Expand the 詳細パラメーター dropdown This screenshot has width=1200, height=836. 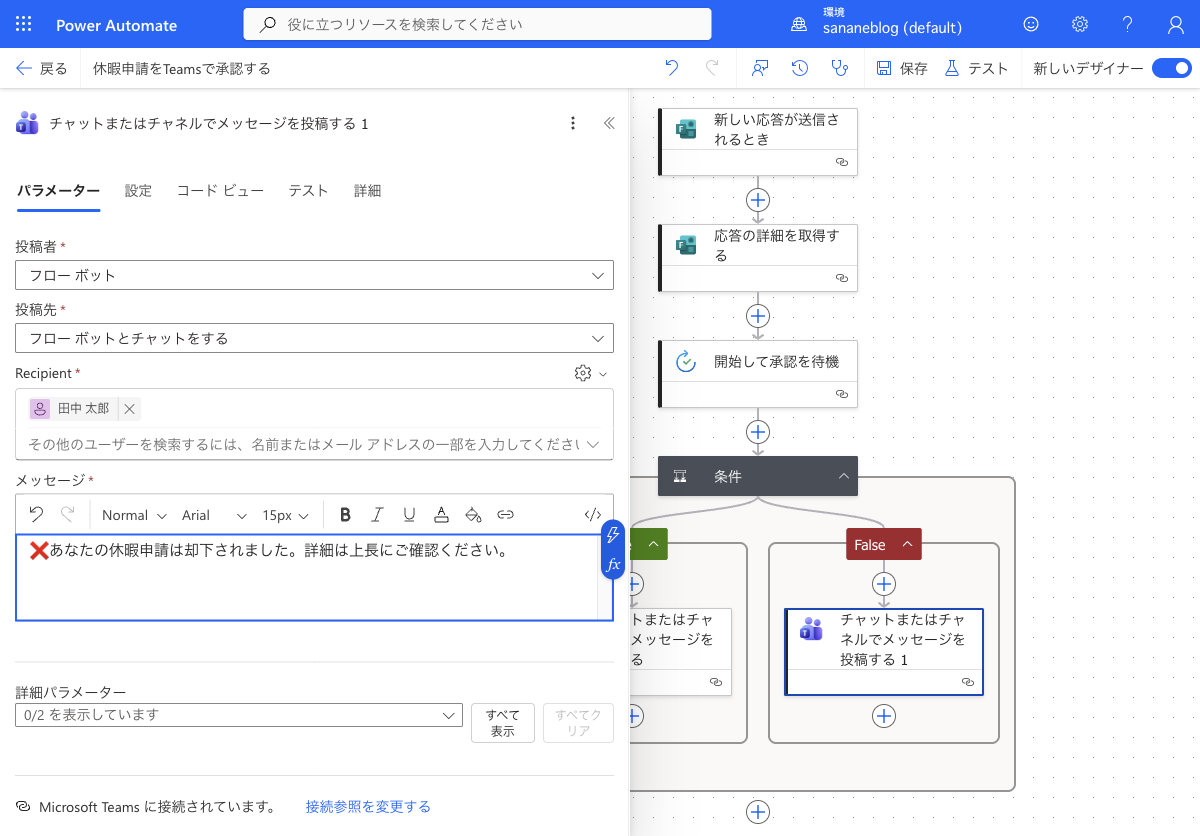pyautogui.click(x=239, y=715)
